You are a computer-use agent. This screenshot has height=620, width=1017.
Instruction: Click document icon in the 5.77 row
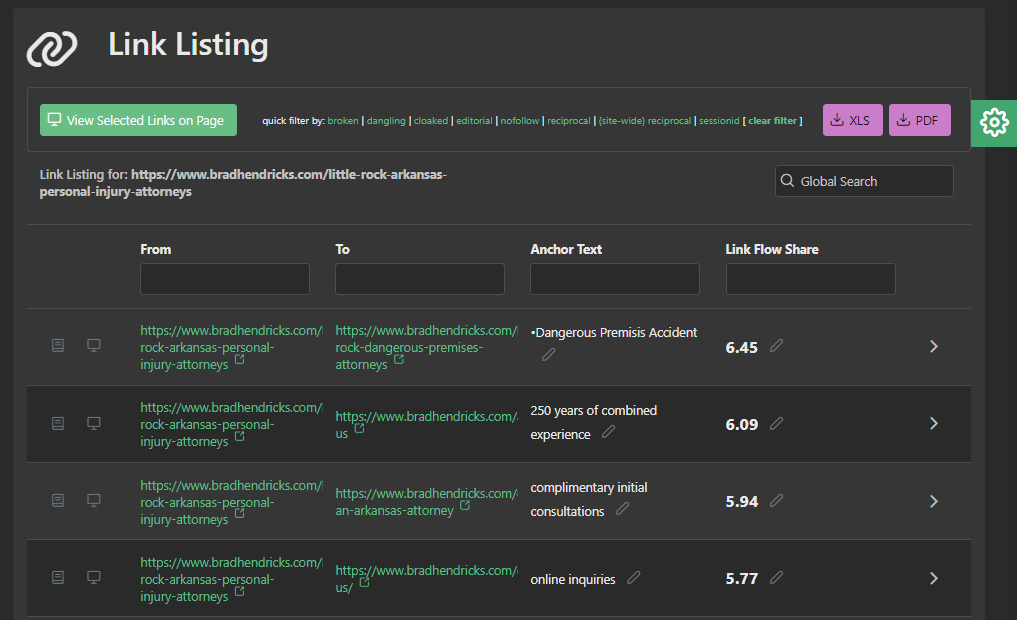(x=58, y=577)
